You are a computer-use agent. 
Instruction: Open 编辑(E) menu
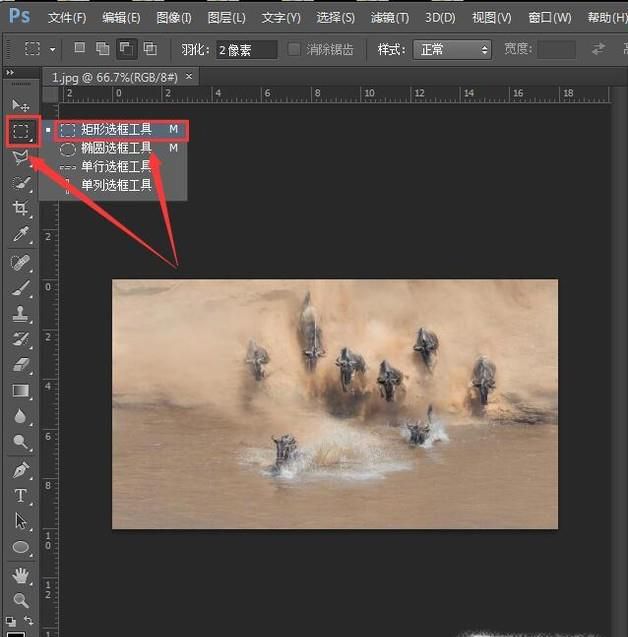tap(121, 18)
